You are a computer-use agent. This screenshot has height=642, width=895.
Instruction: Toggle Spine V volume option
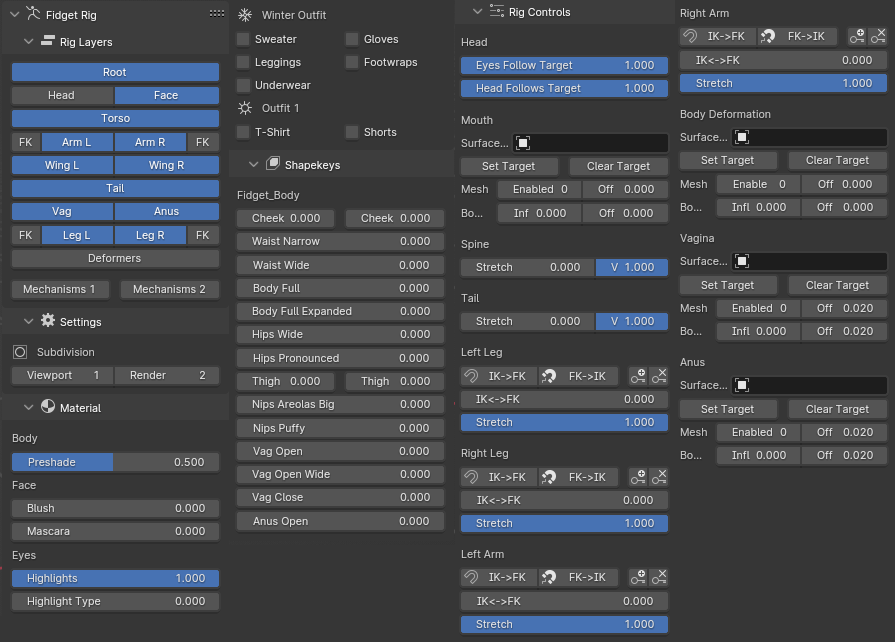point(632,267)
